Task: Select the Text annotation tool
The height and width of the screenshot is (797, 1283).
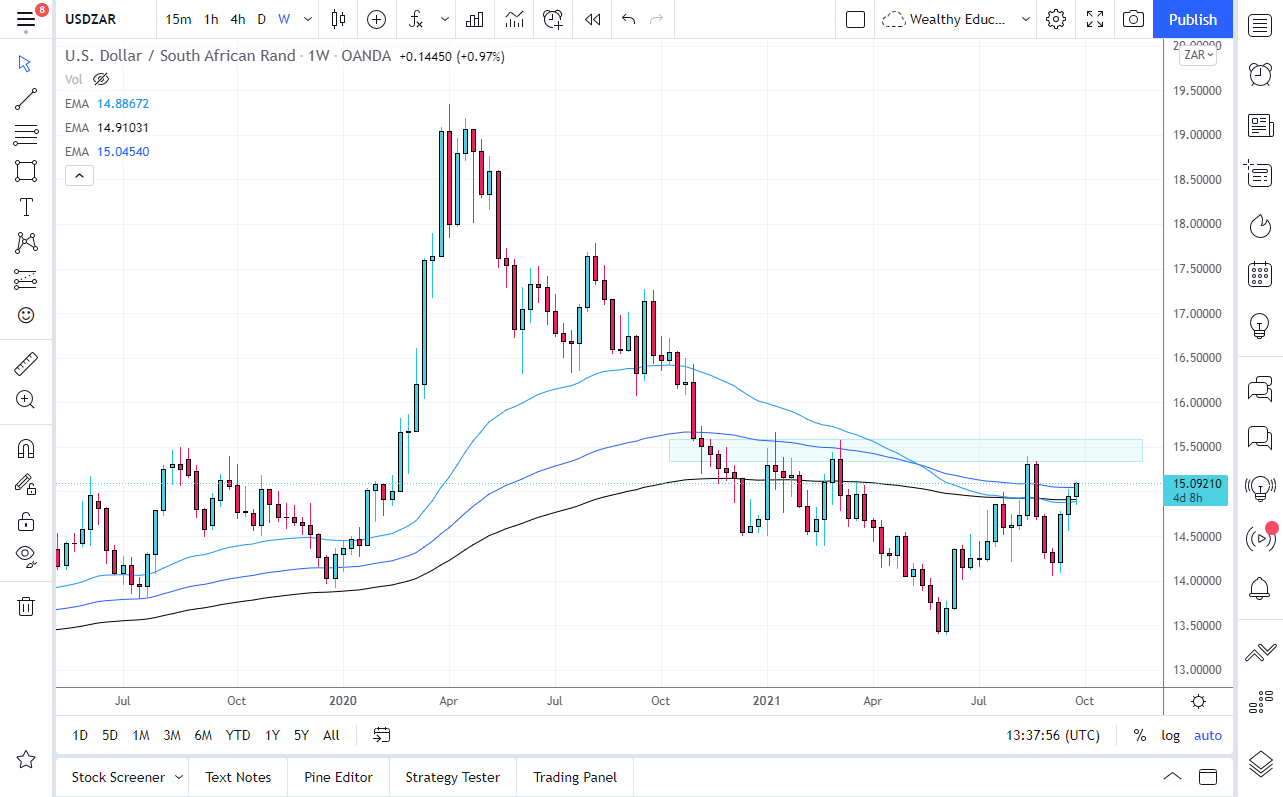Action: tap(25, 206)
